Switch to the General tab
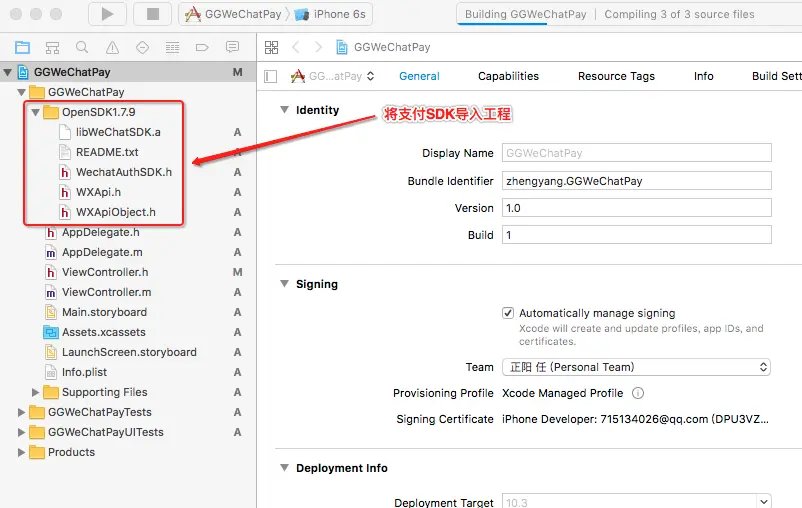The width and height of the screenshot is (802, 508). pyautogui.click(x=419, y=76)
